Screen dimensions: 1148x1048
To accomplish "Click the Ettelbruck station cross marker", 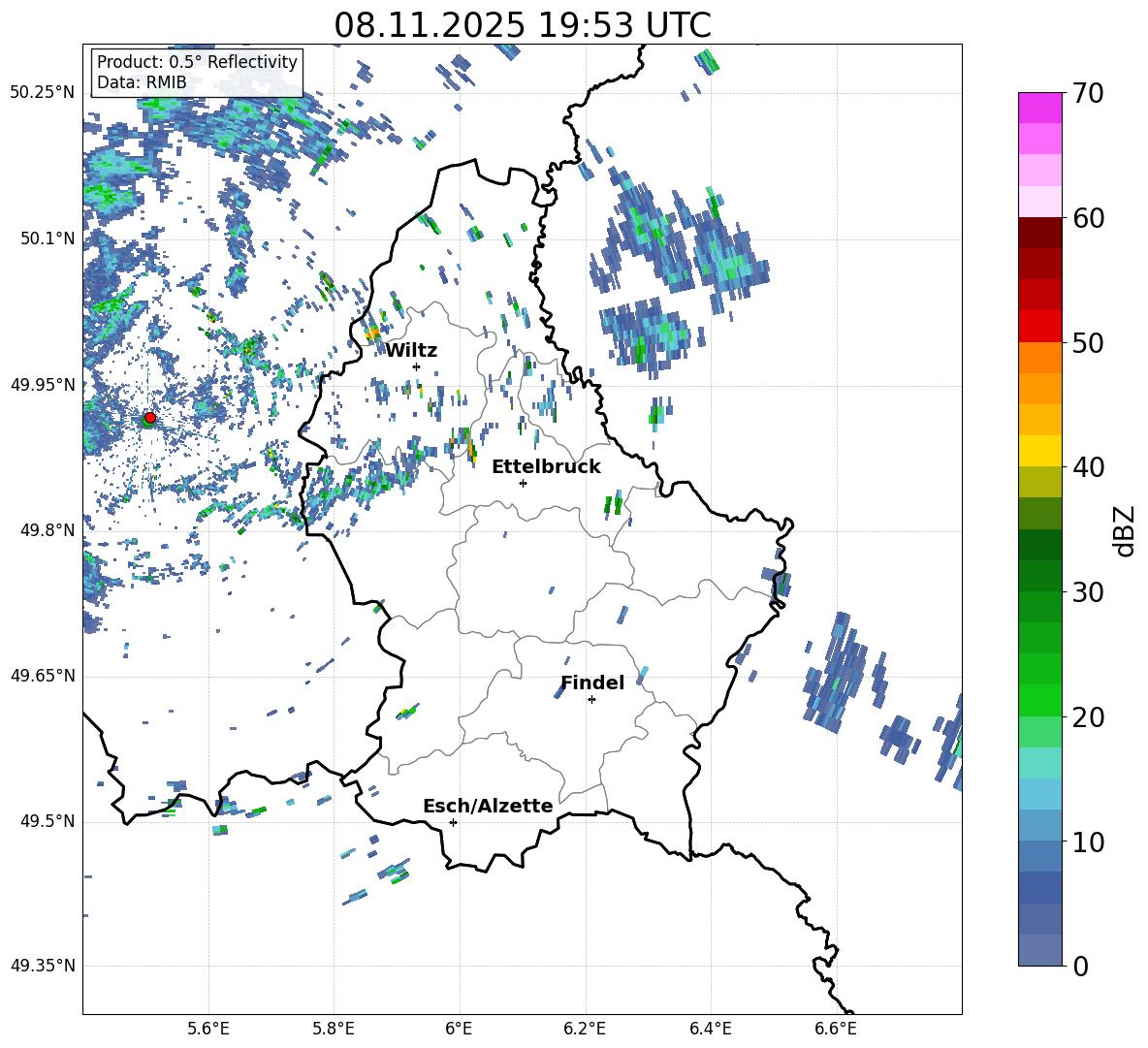I will coord(523,483).
